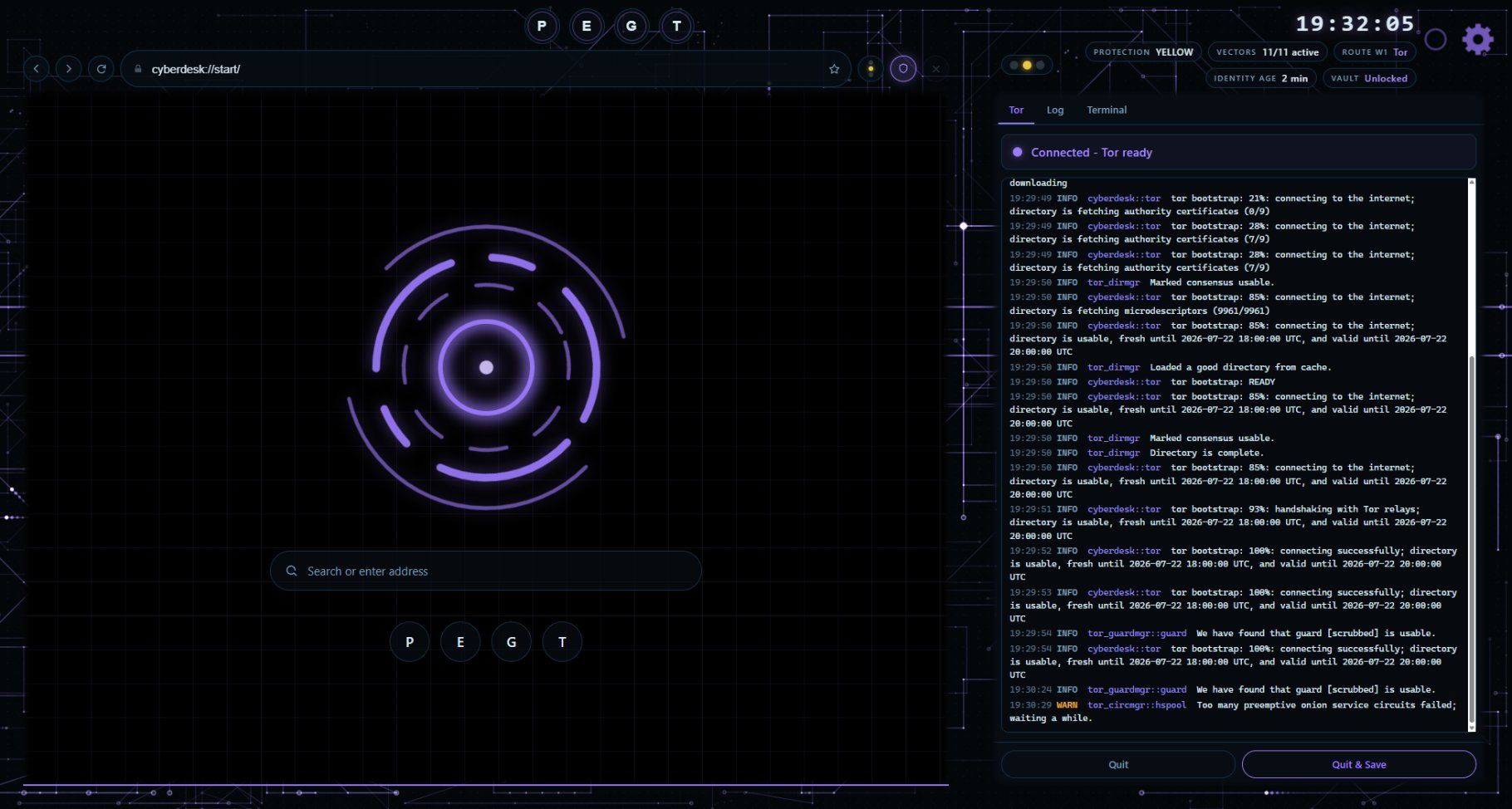Click the VAULT Unlocked pill
The width and height of the screenshot is (1512, 809).
pyautogui.click(x=1369, y=78)
